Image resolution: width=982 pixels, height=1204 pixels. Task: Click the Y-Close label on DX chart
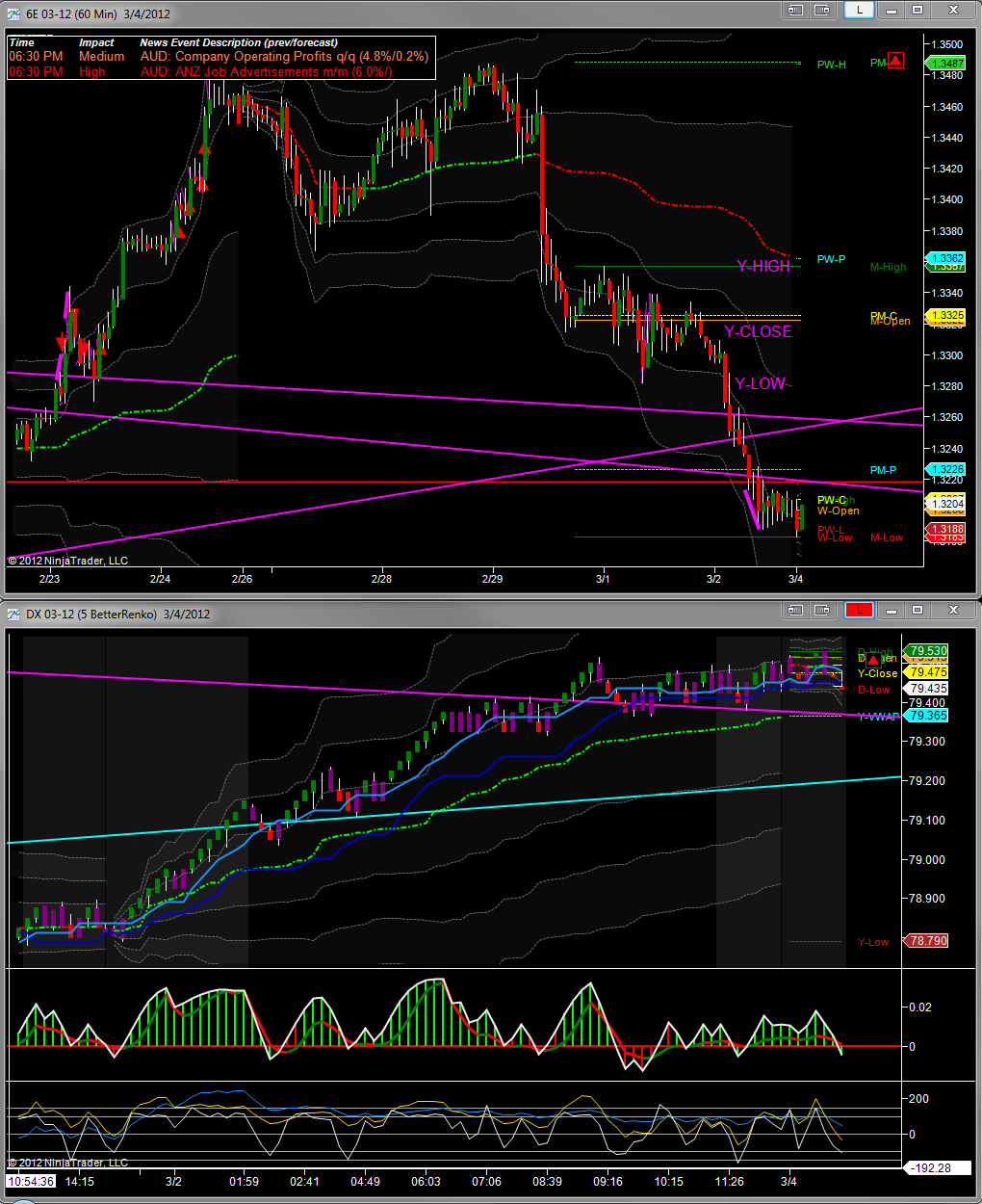(877, 674)
